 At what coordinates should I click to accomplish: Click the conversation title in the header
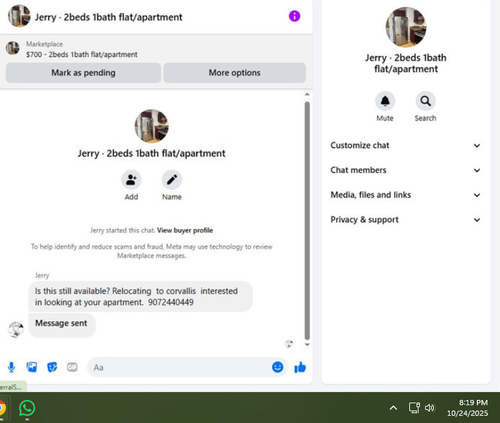(x=109, y=17)
